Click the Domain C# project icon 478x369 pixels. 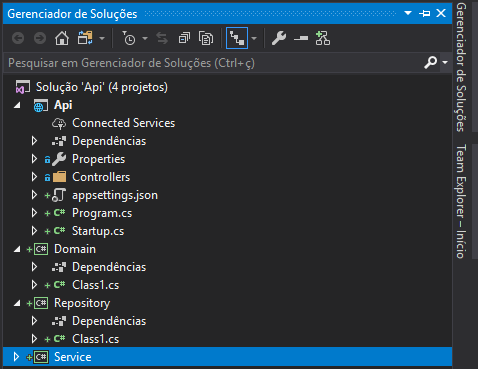[41, 249]
